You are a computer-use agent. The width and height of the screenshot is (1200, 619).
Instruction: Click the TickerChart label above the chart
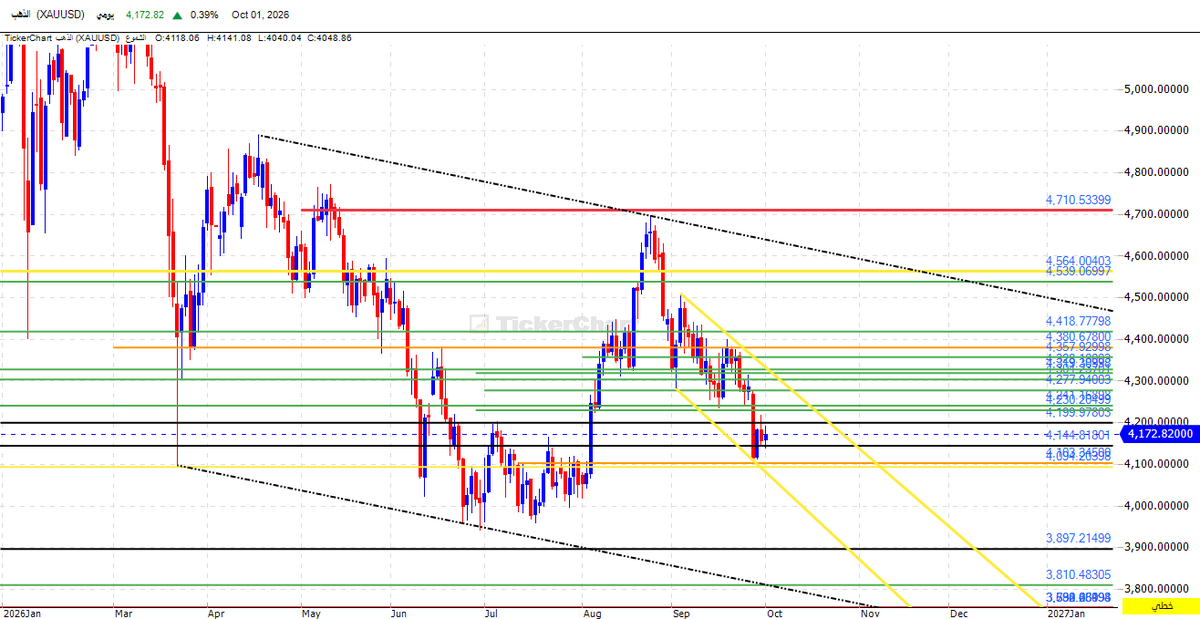[x=27, y=38]
